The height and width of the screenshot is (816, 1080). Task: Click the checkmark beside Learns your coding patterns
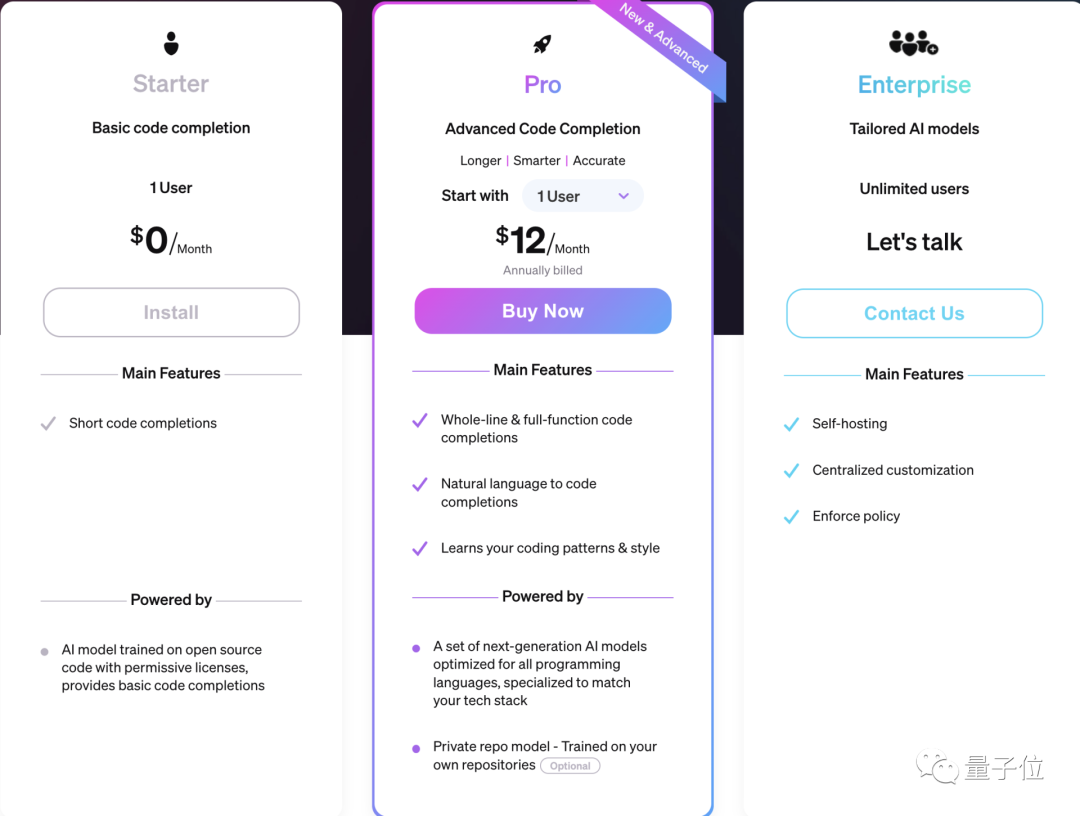tap(419, 548)
